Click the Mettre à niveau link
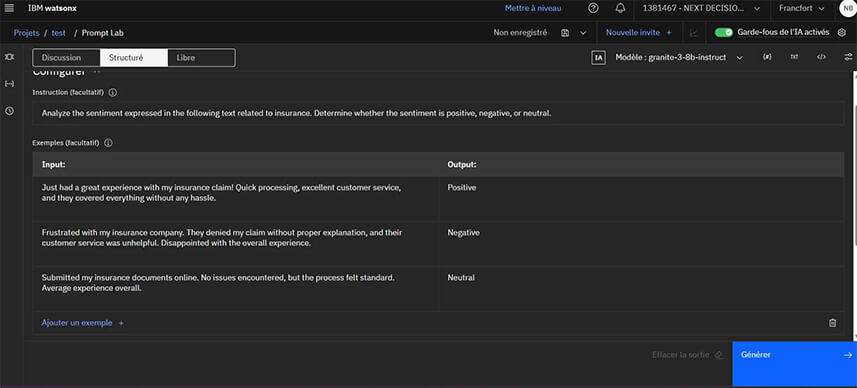Viewport: 857px width, 388px height. pyautogui.click(x=532, y=8)
